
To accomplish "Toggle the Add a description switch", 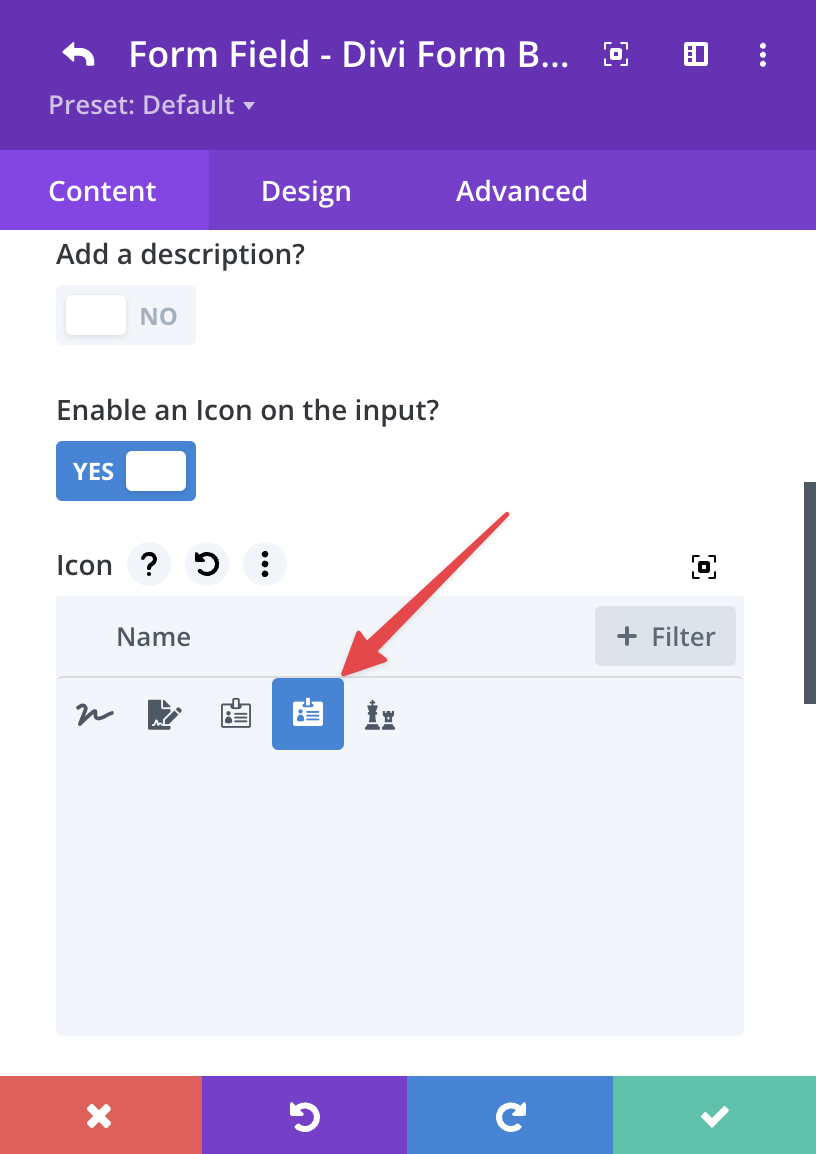I will [126, 315].
